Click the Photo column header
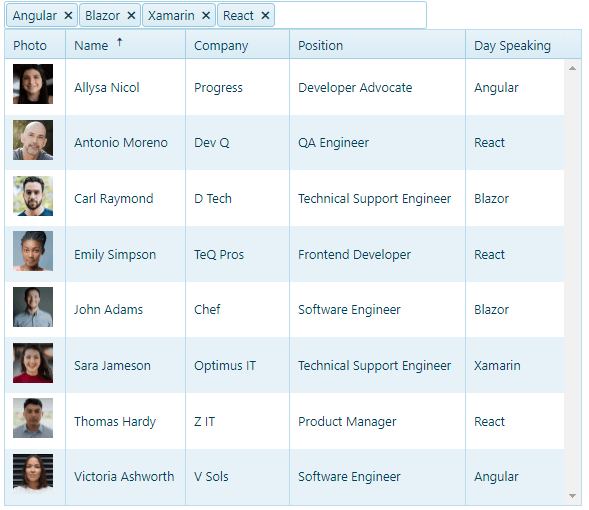589x510 pixels. [35, 45]
